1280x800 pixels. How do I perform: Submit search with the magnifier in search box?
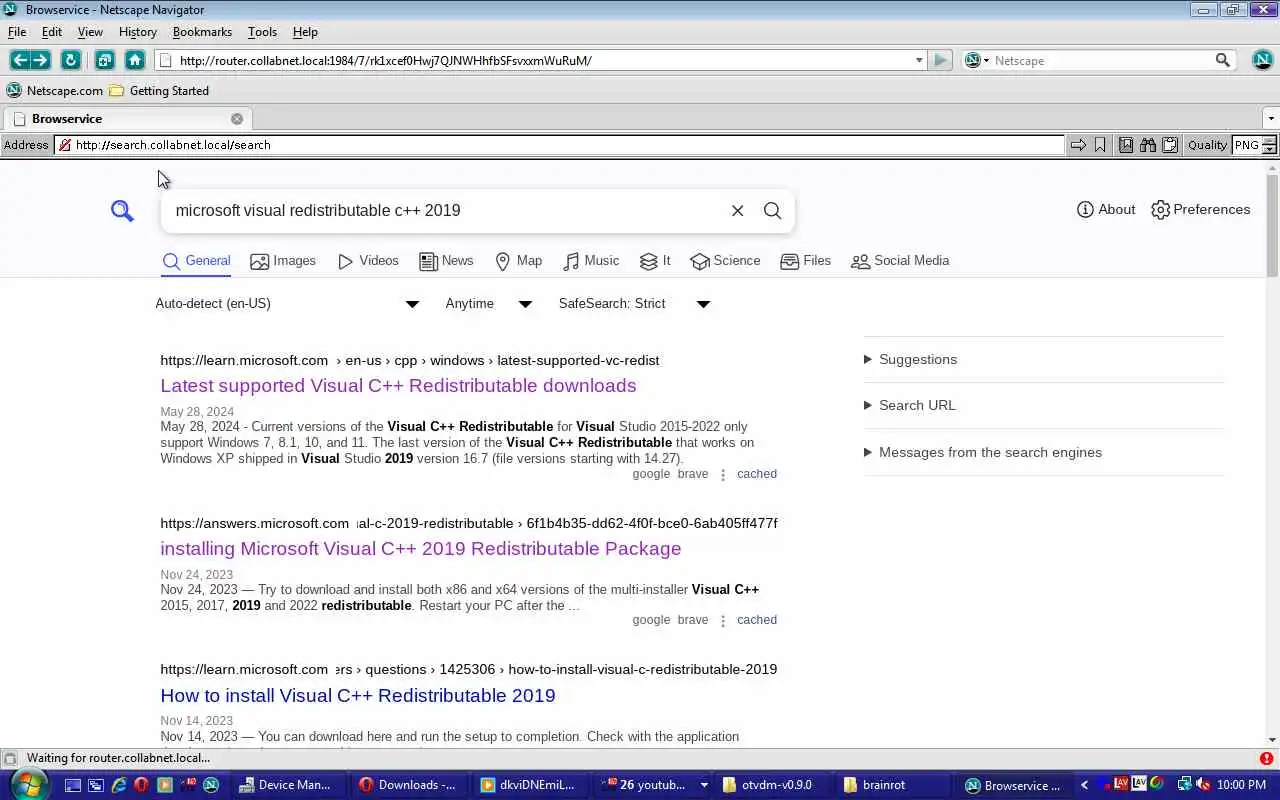coord(772,210)
